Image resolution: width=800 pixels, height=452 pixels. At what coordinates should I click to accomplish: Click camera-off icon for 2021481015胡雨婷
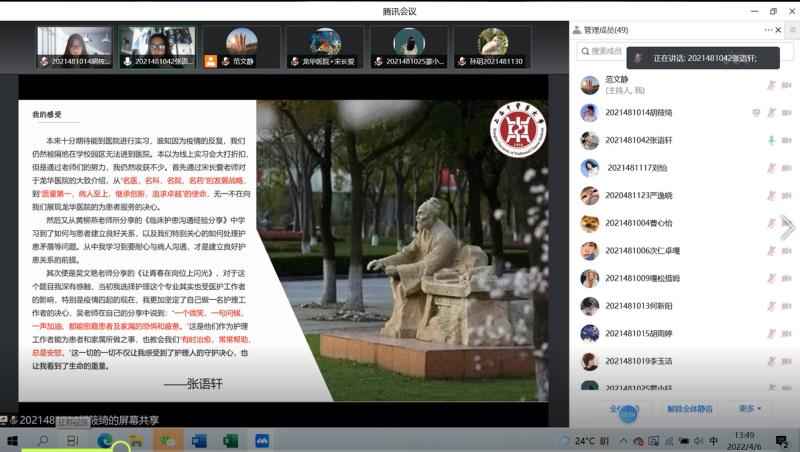(786, 333)
